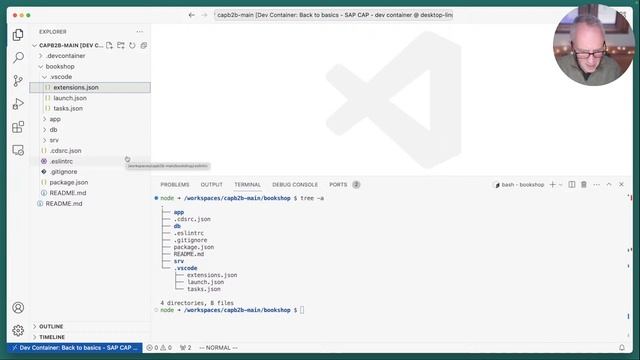
Task: Click the New Folder icon in Explorer header
Action: coord(121,45)
